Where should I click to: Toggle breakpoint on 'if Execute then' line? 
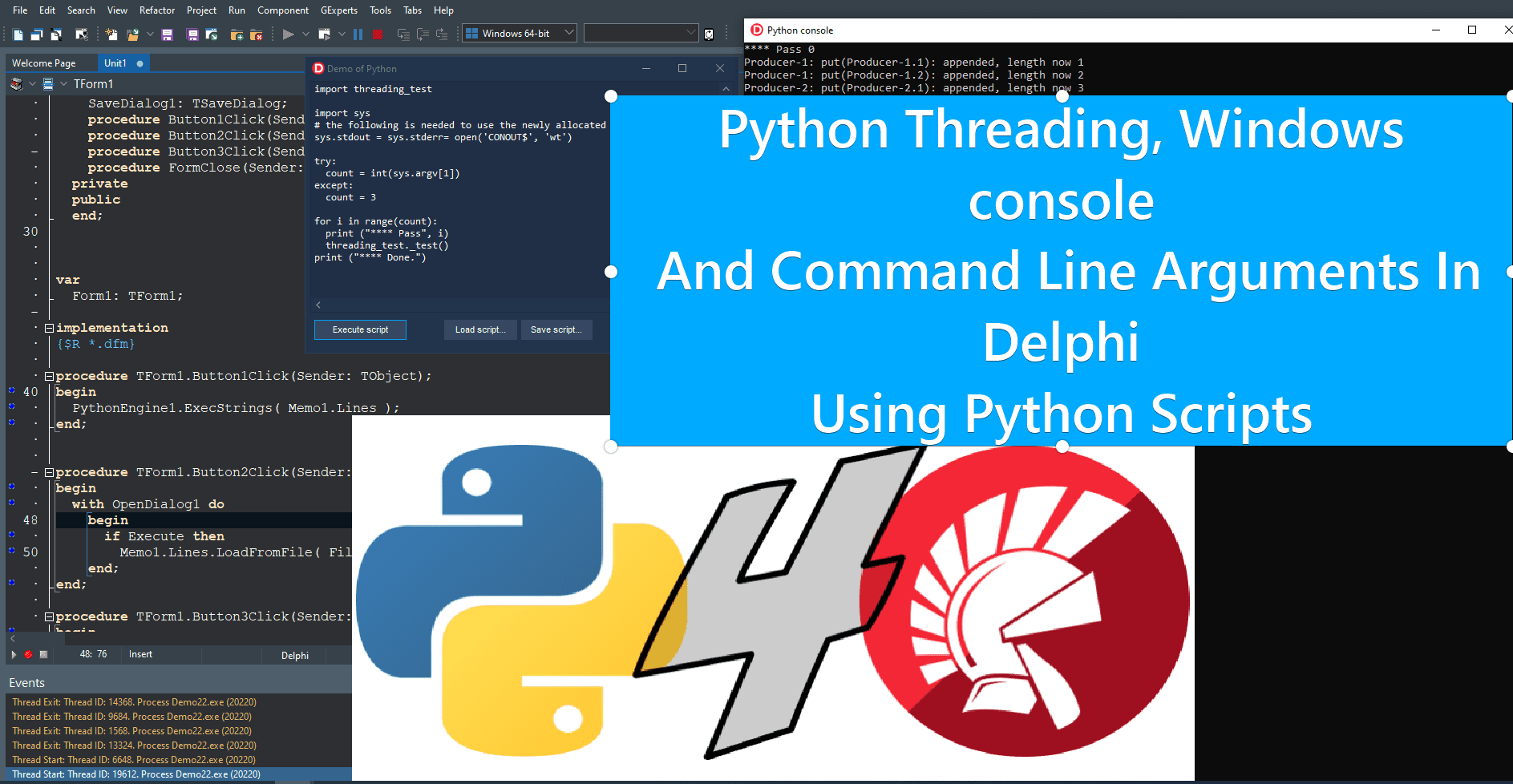point(12,535)
